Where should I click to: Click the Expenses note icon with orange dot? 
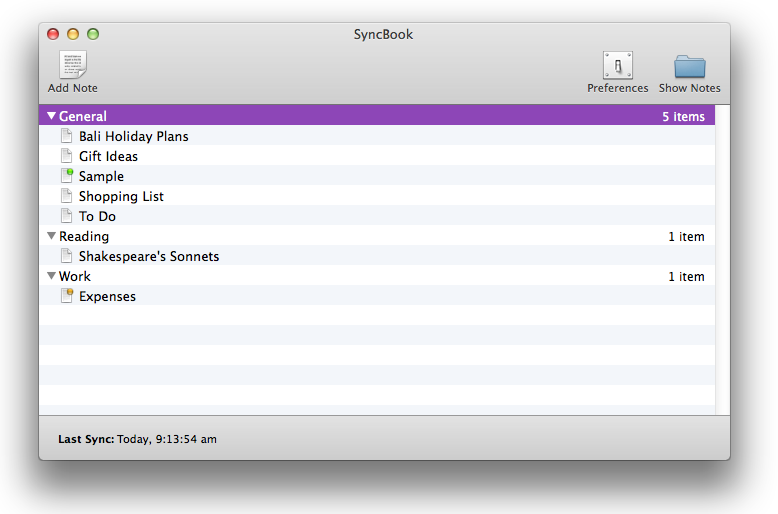tap(67, 295)
